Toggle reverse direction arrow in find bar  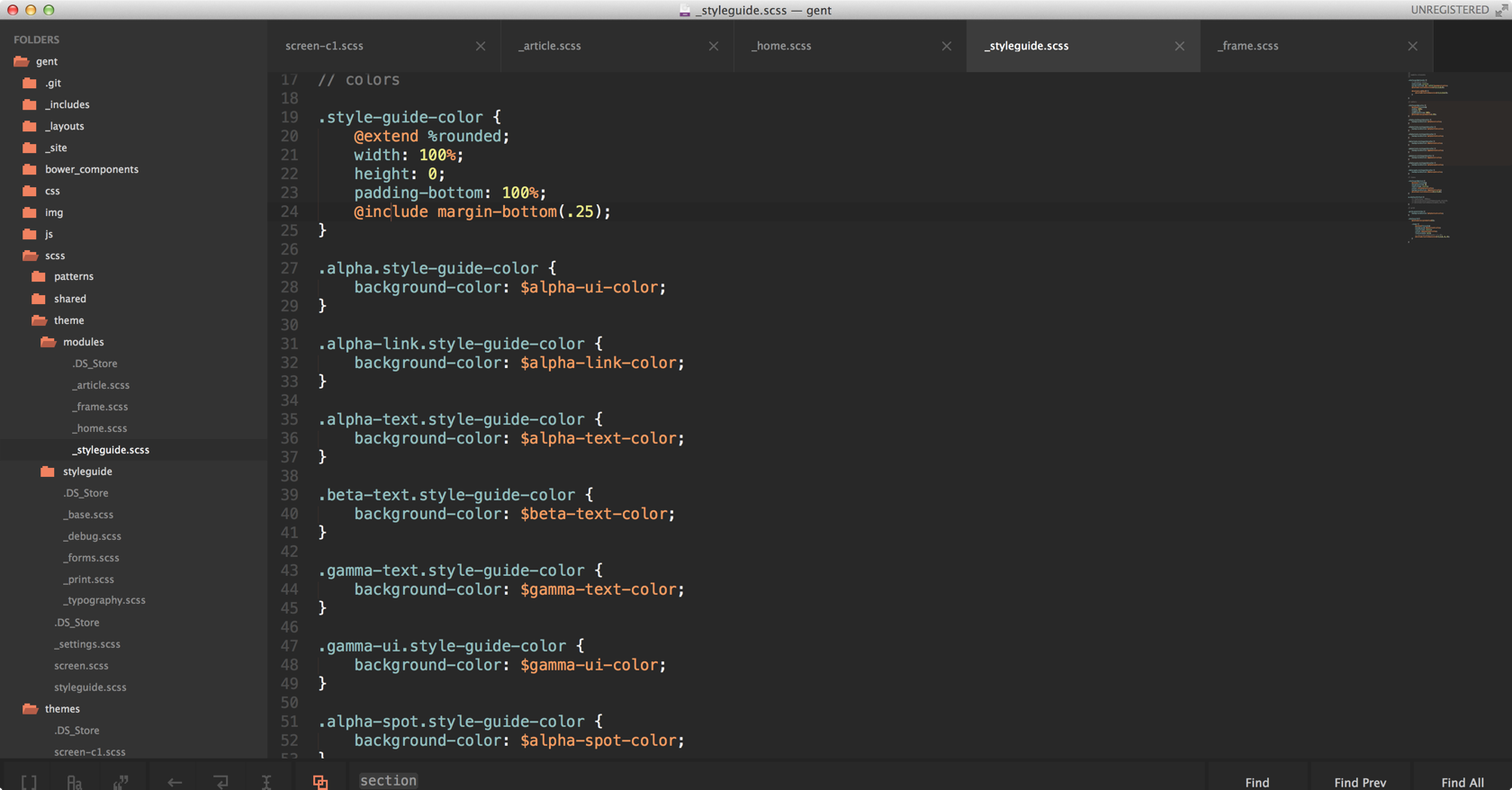(175, 781)
